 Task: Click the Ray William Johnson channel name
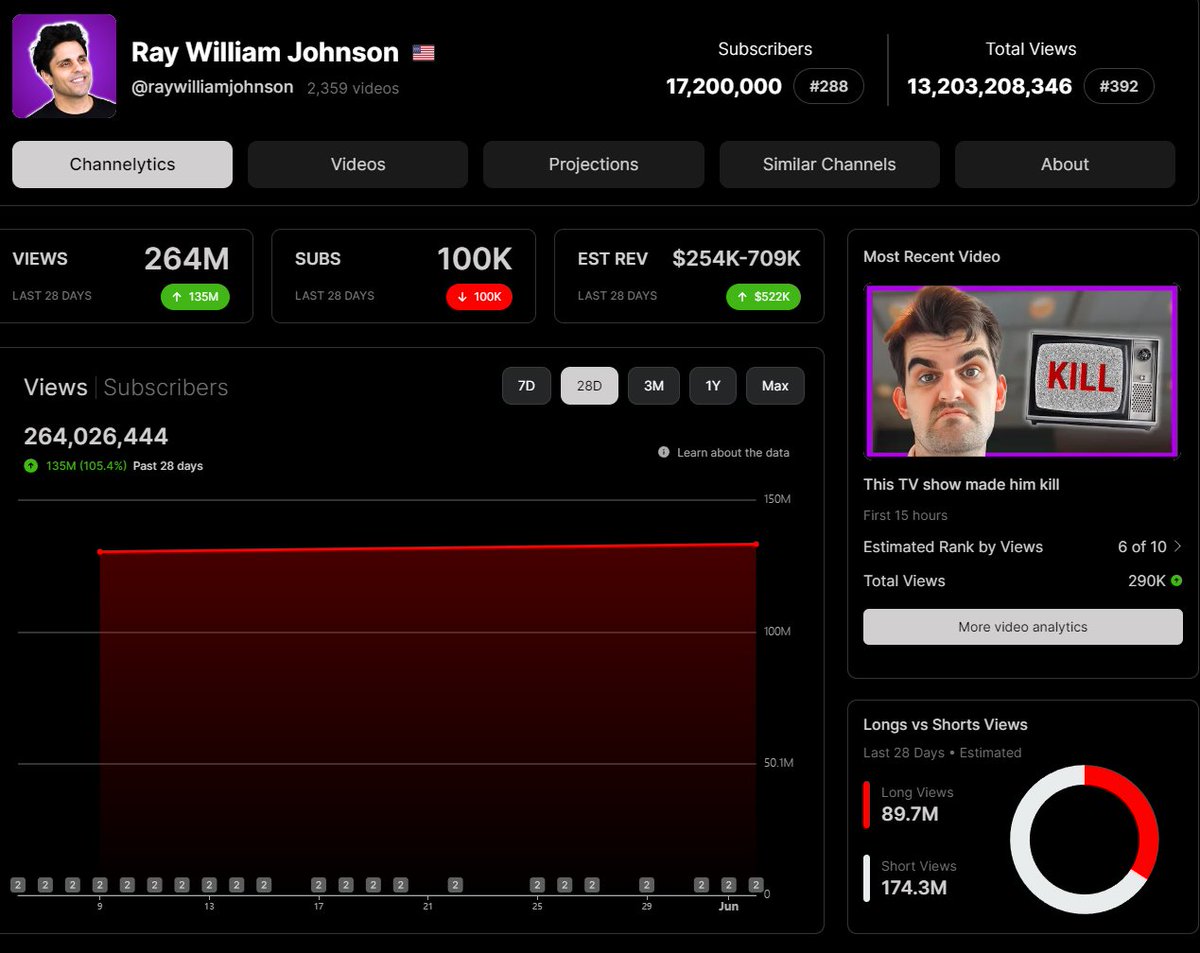click(265, 52)
